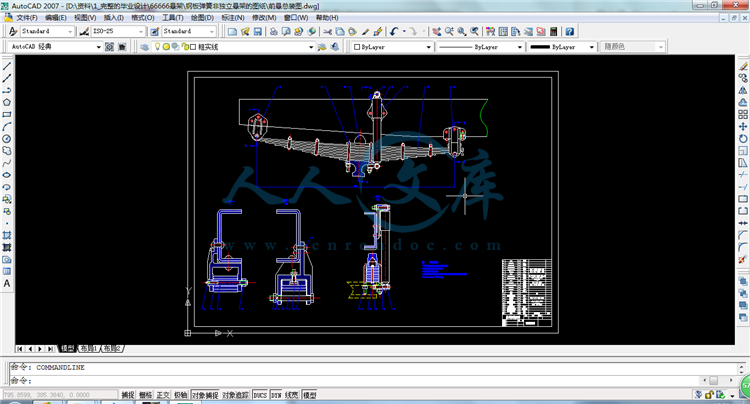Open the Tool Palettes icon
The height and width of the screenshot is (404, 750).
(x=515, y=32)
